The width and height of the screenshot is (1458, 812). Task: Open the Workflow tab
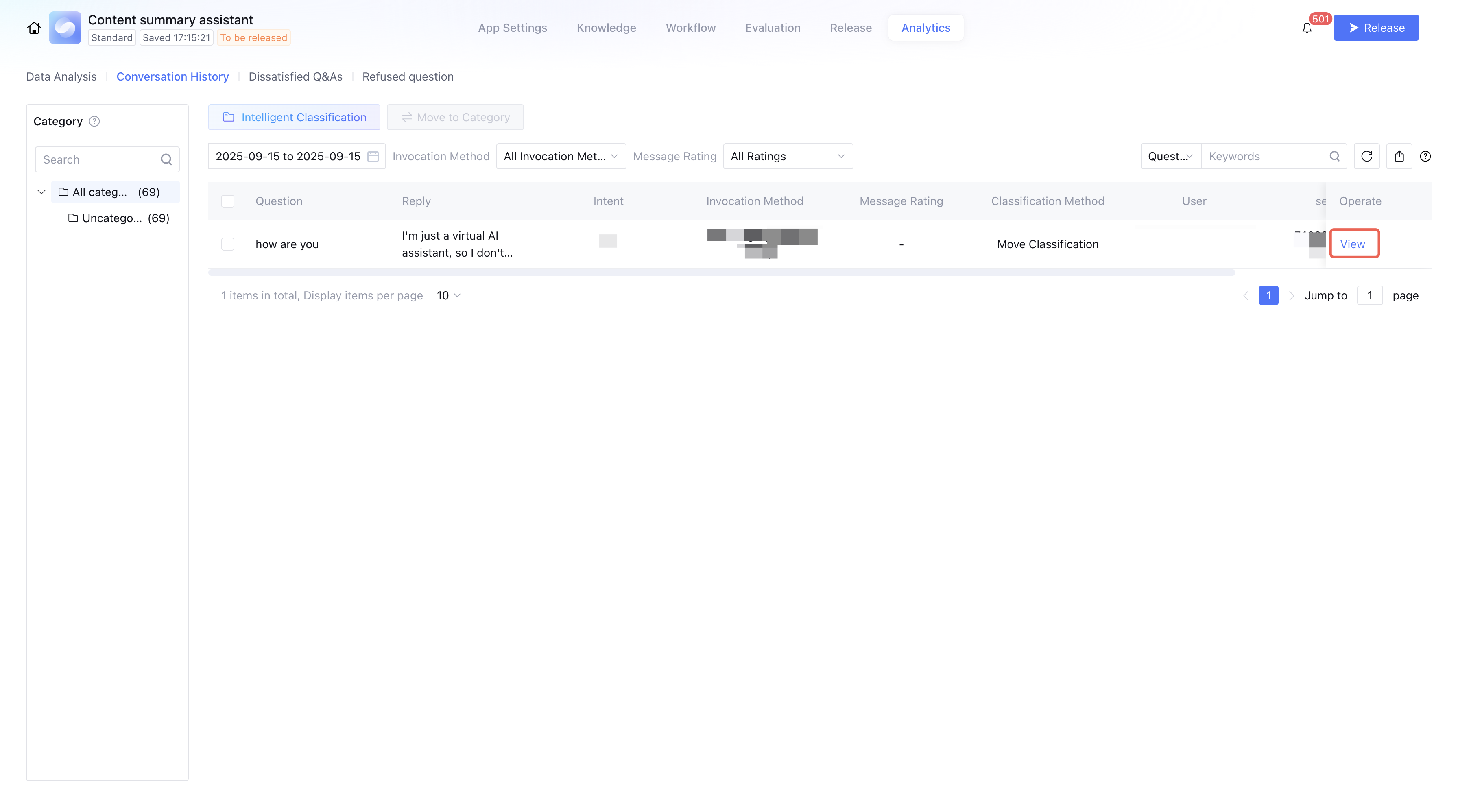click(x=690, y=28)
